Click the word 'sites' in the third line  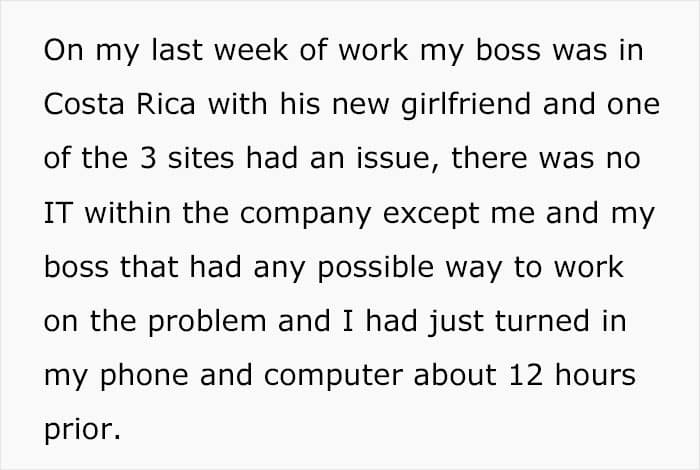click(x=200, y=158)
